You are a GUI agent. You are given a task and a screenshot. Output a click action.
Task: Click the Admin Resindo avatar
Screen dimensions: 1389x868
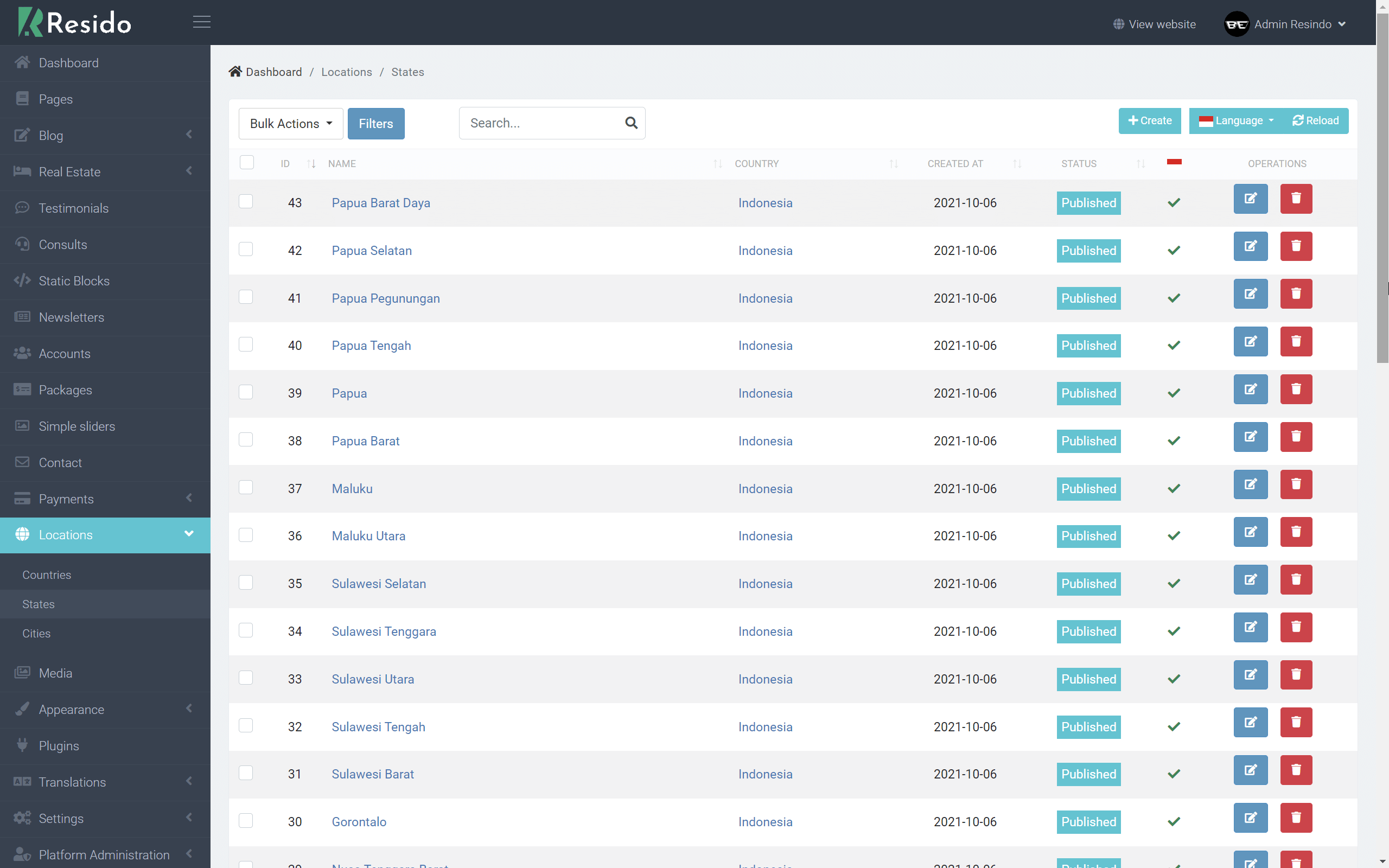click(x=1237, y=24)
